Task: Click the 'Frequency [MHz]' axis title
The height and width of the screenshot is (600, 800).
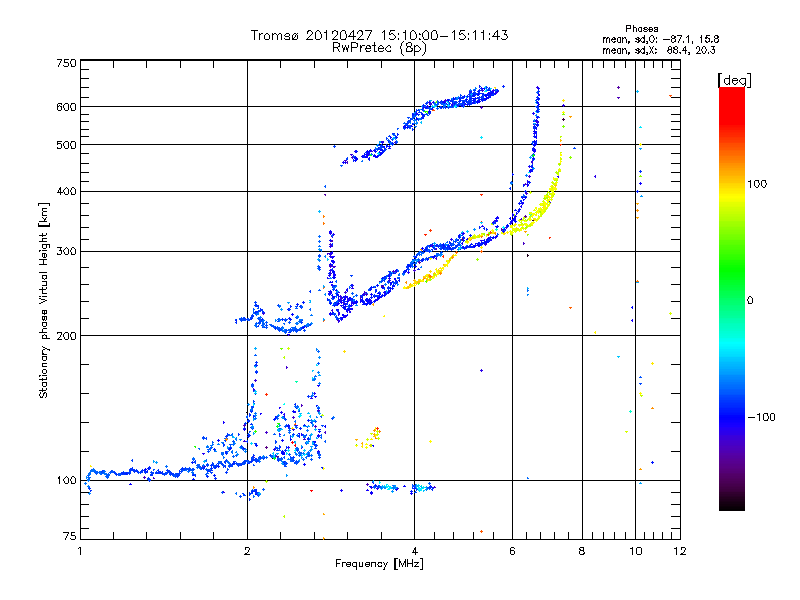Action: click(x=379, y=564)
